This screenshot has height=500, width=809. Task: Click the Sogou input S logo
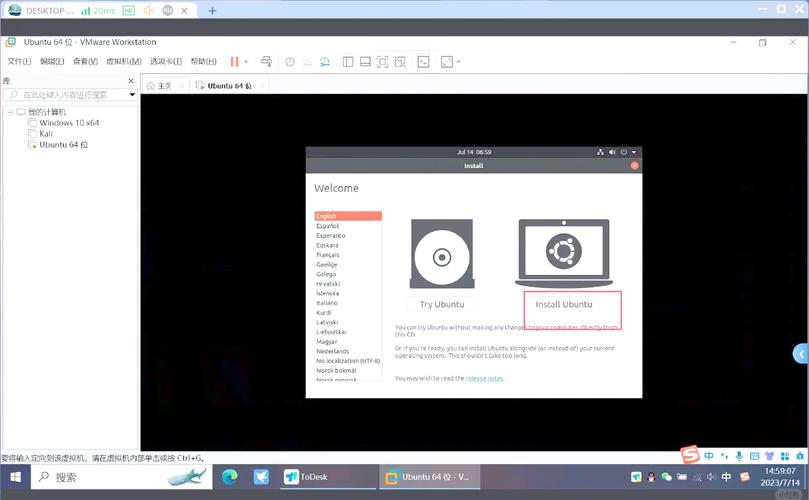click(x=690, y=455)
